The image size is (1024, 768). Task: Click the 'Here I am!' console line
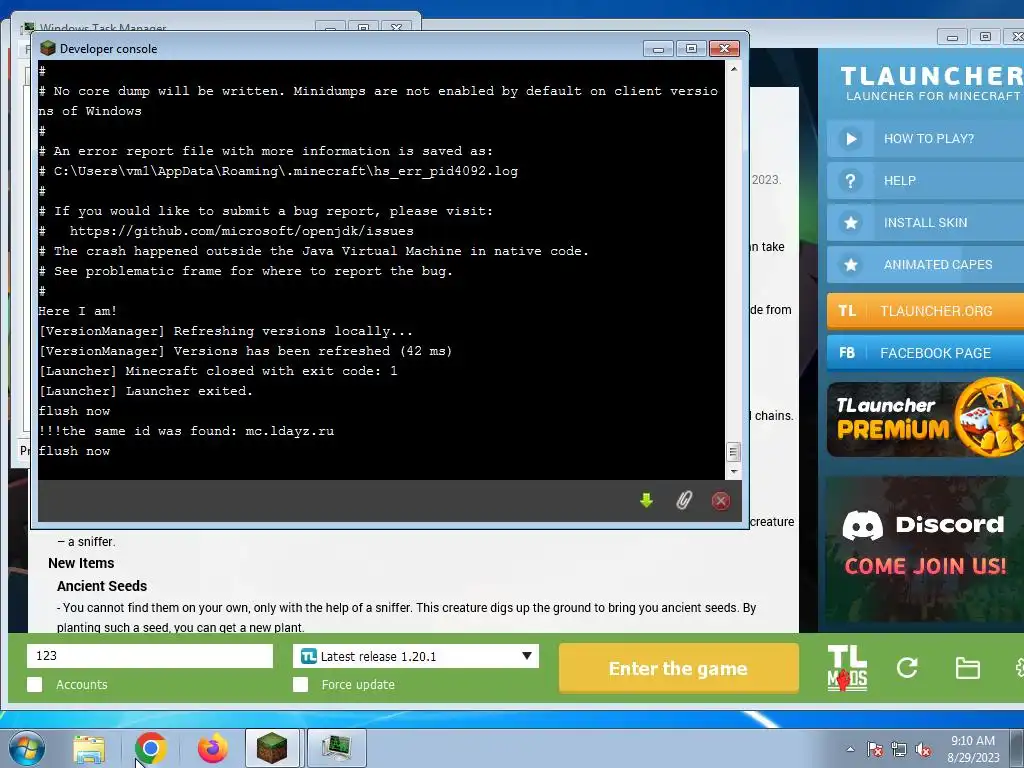click(x=78, y=312)
